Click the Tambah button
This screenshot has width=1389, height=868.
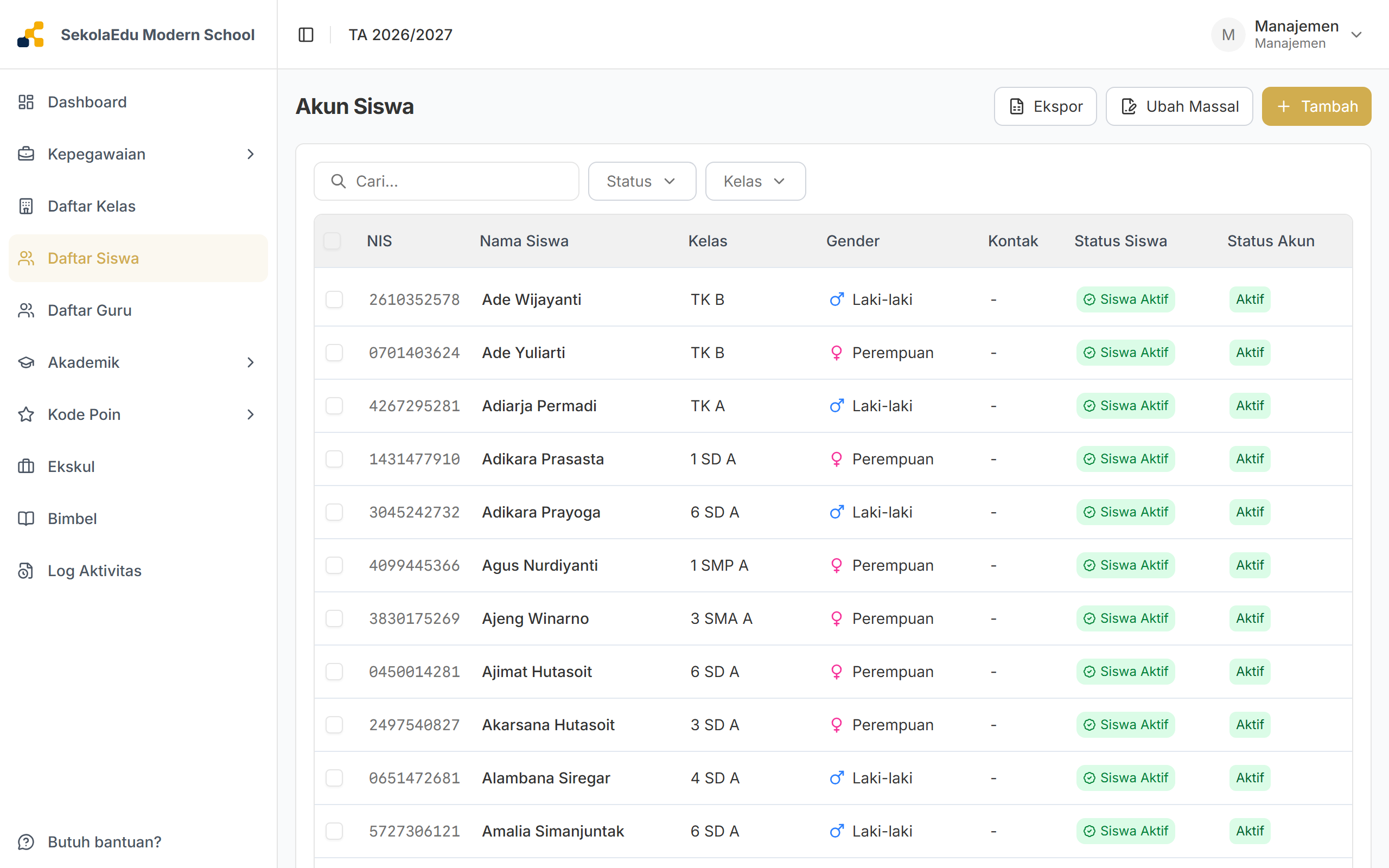click(x=1316, y=106)
